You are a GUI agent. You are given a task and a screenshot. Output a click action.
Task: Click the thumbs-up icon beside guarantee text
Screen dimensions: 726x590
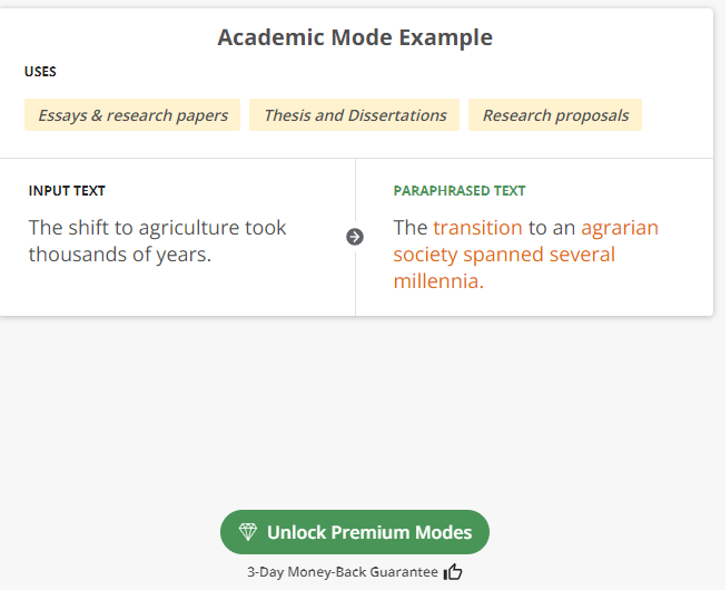(x=452, y=573)
